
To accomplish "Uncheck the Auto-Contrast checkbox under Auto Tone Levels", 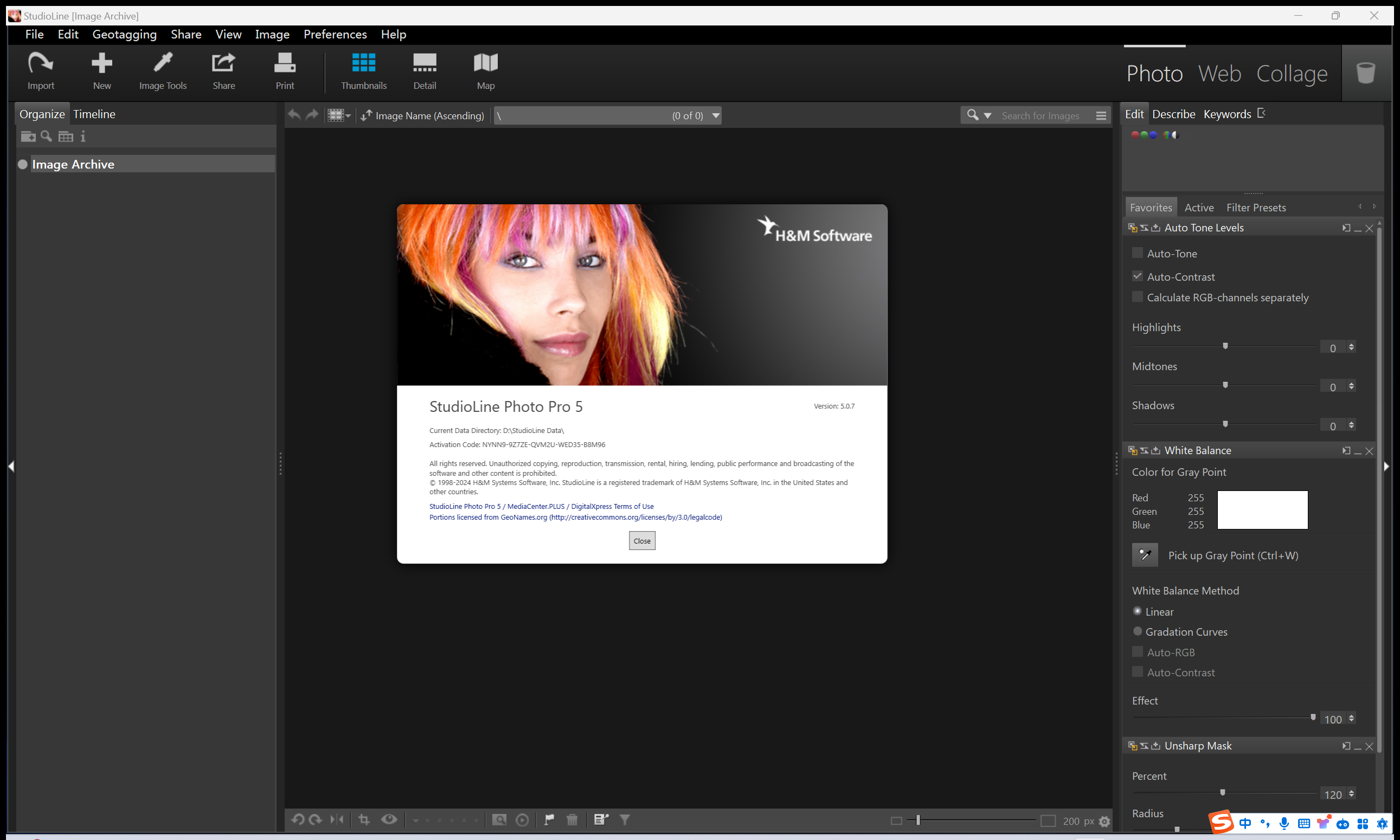I will [1137, 276].
